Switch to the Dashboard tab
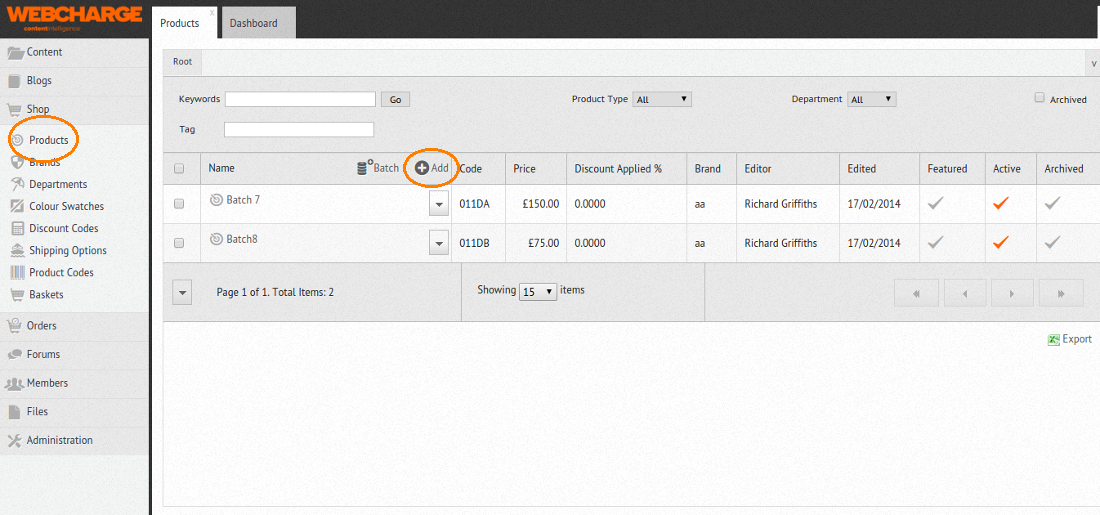 pyautogui.click(x=254, y=23)
